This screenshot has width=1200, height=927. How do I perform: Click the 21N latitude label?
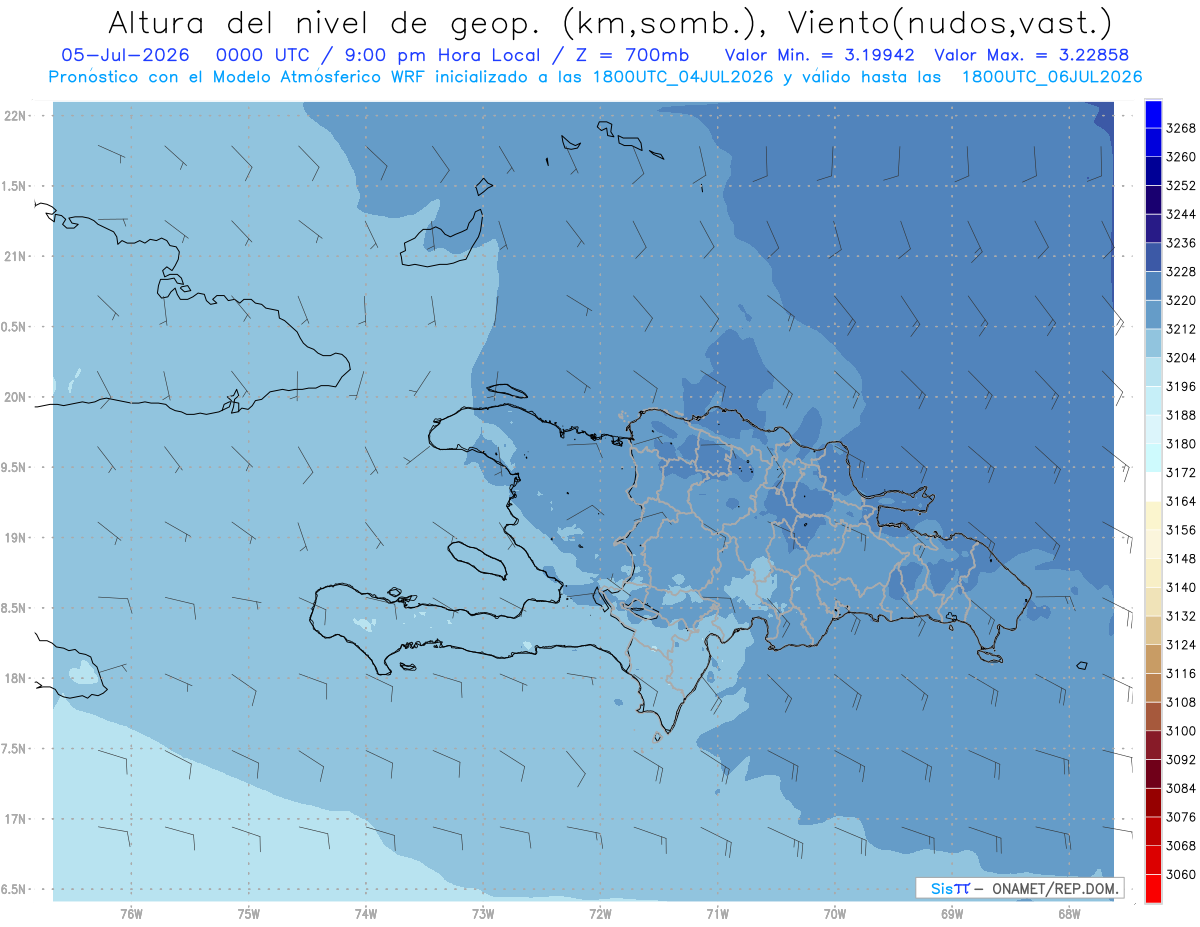click(17, 257)
